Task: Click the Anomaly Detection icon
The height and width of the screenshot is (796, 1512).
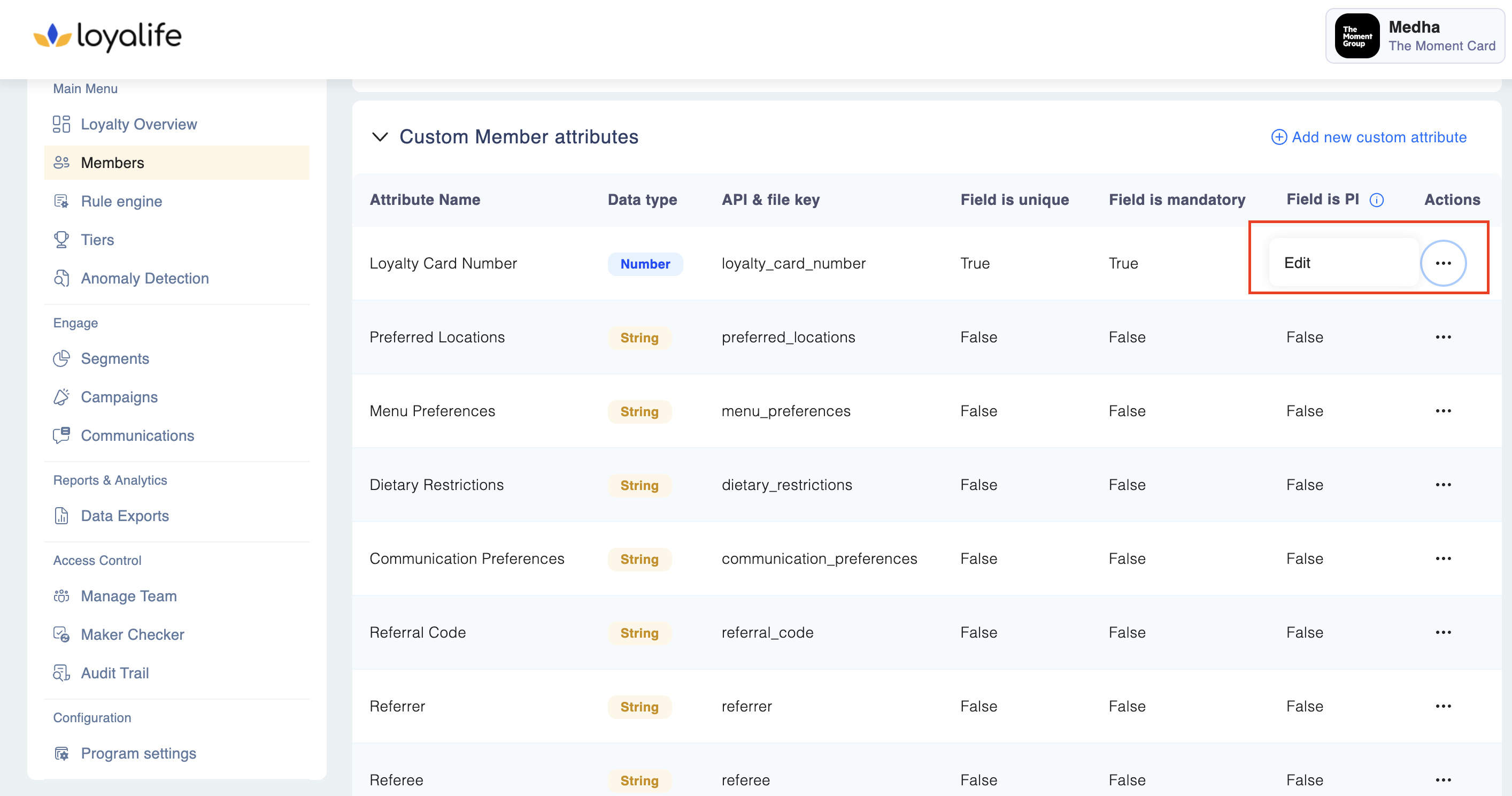Action: coord(61,279)
